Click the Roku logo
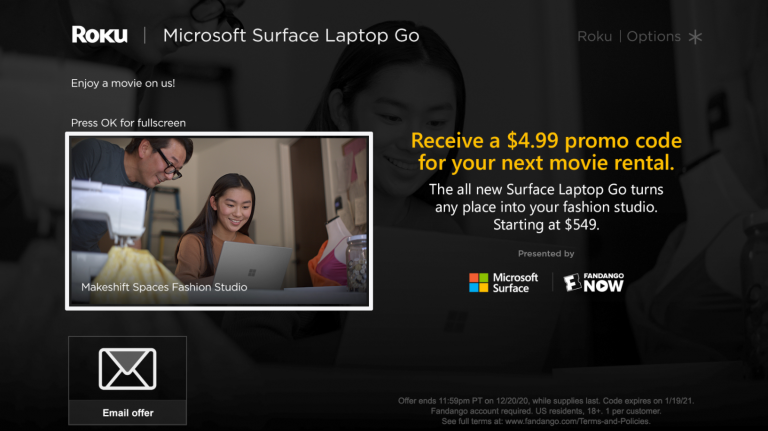The image size is (768, 431). pyautogui.click(x=99, y=35)
